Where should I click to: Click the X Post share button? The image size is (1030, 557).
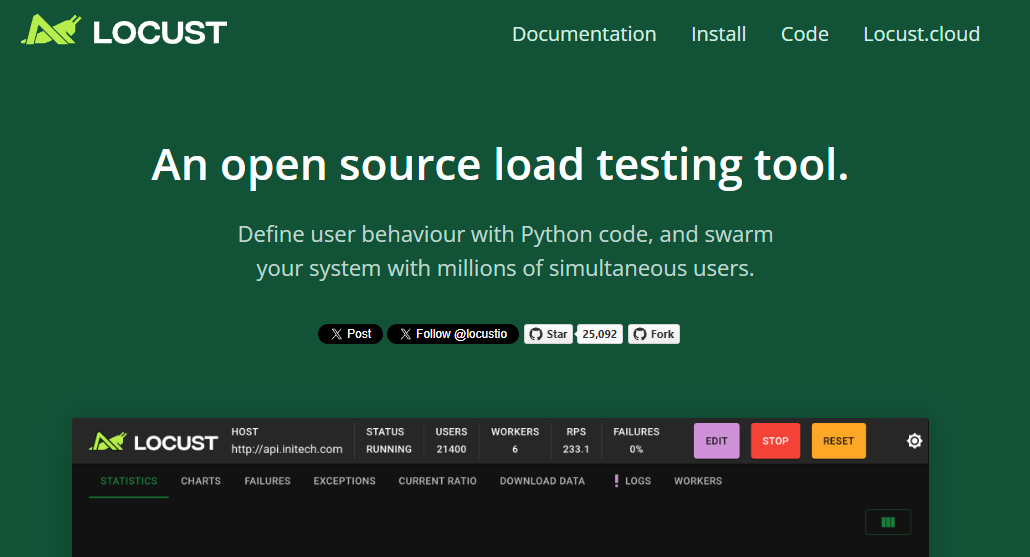click(350, 334)
